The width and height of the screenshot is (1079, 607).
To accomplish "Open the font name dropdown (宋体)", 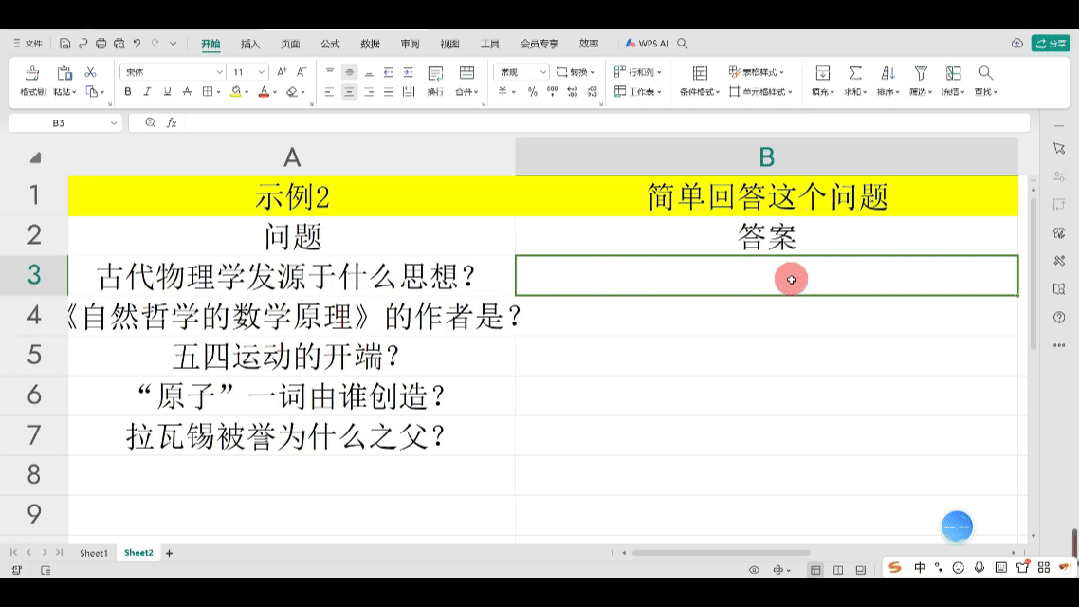I will 220,72.
